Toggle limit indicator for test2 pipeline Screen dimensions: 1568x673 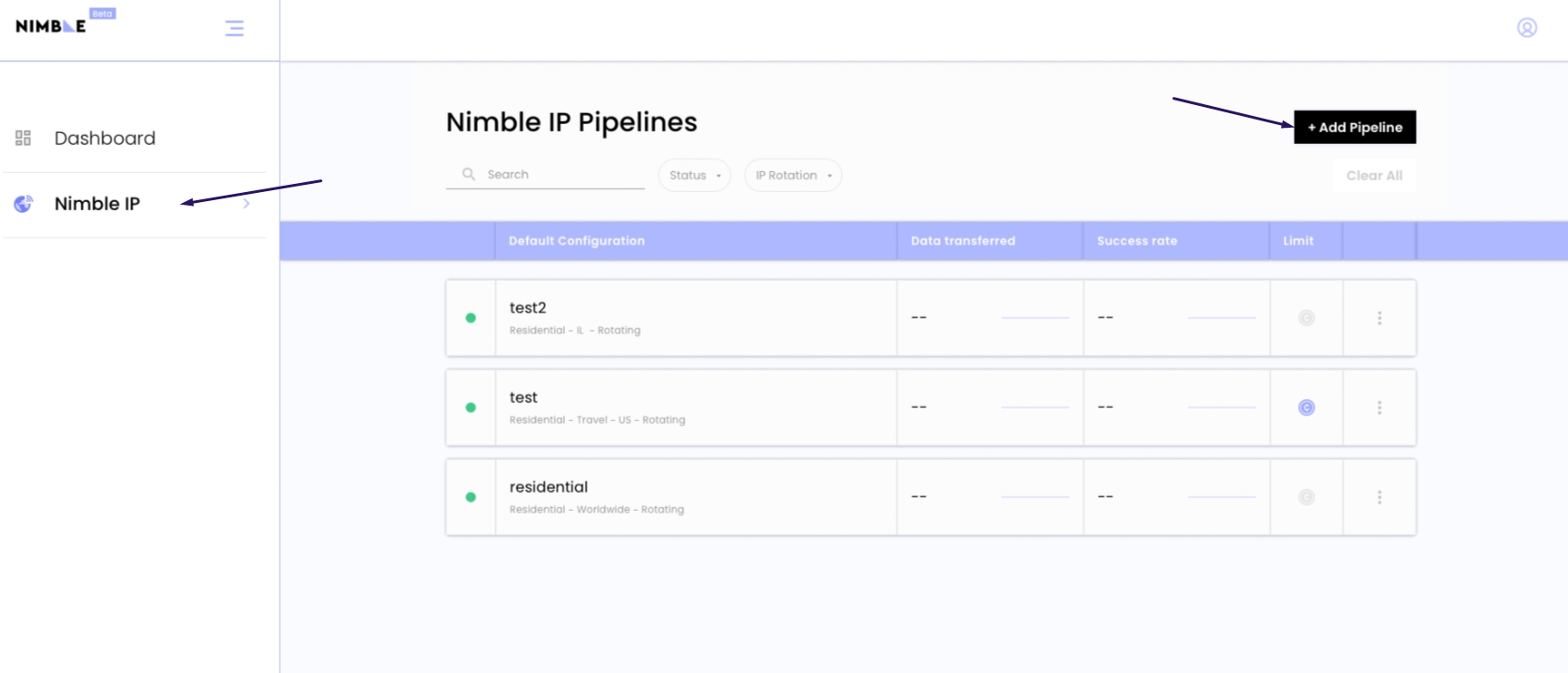[x=1305, y=318]
